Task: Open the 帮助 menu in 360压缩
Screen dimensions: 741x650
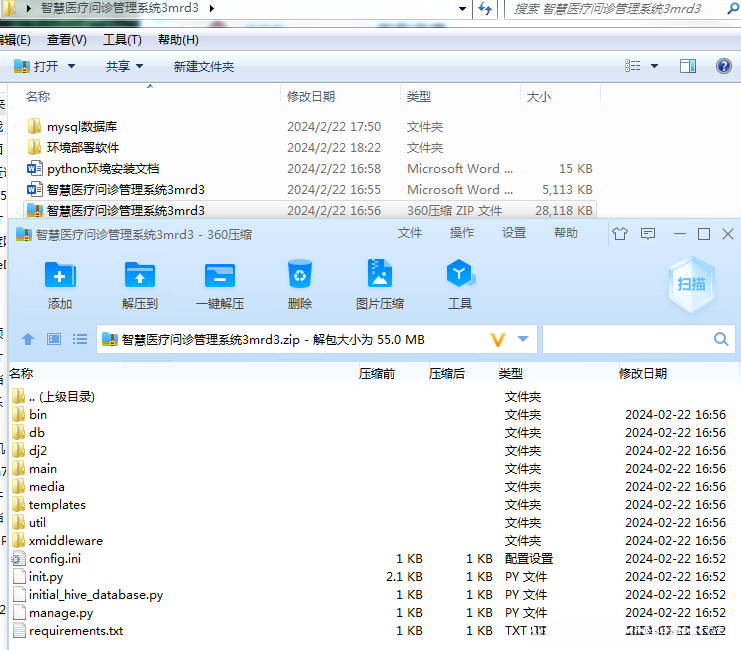Action: (x=566, y=233)
